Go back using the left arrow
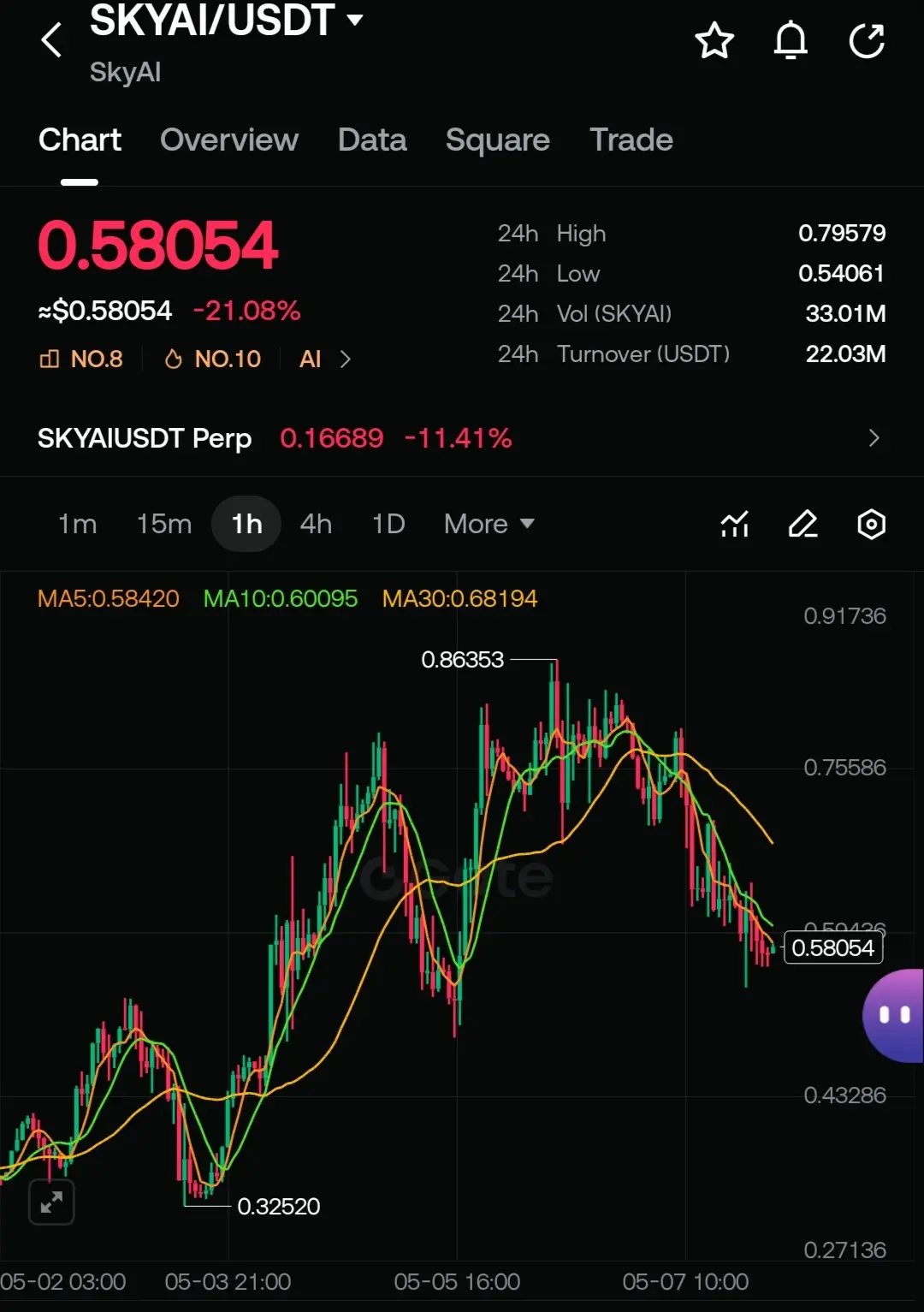This screenshot has height=1312, width=924. click(52, 40)
